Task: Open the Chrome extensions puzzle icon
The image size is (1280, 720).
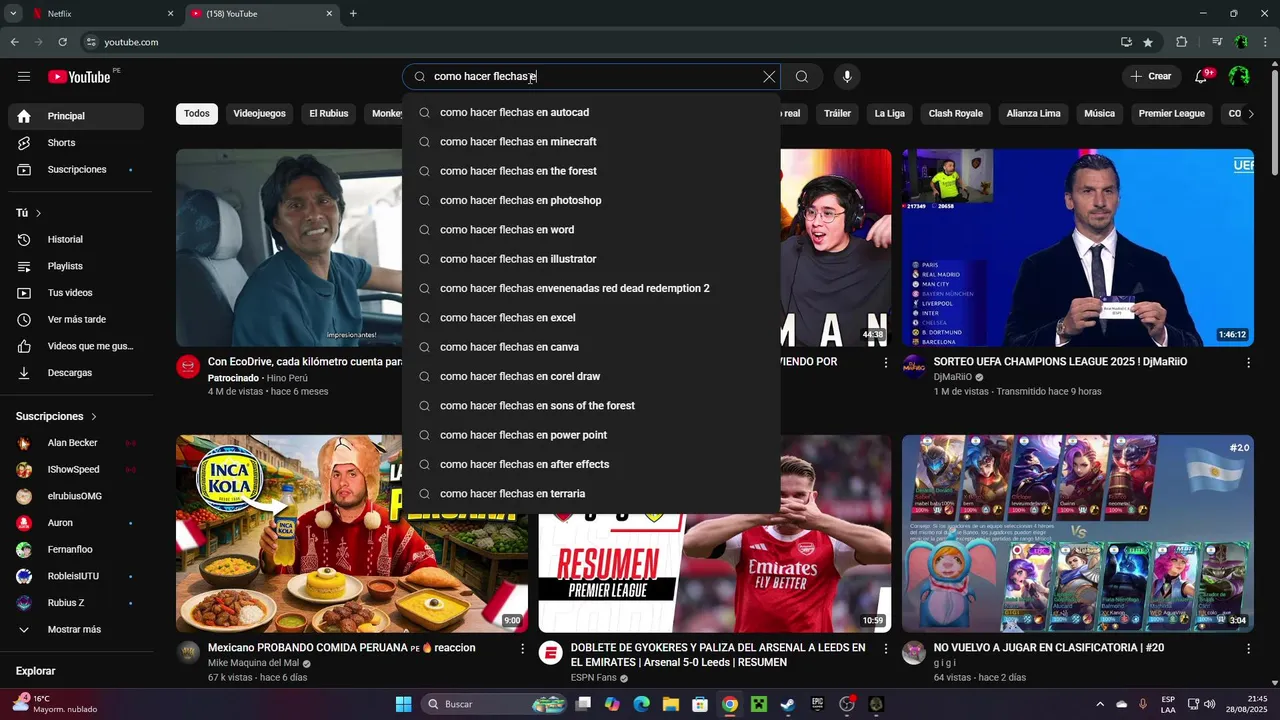Action: tap(1182, 42)
